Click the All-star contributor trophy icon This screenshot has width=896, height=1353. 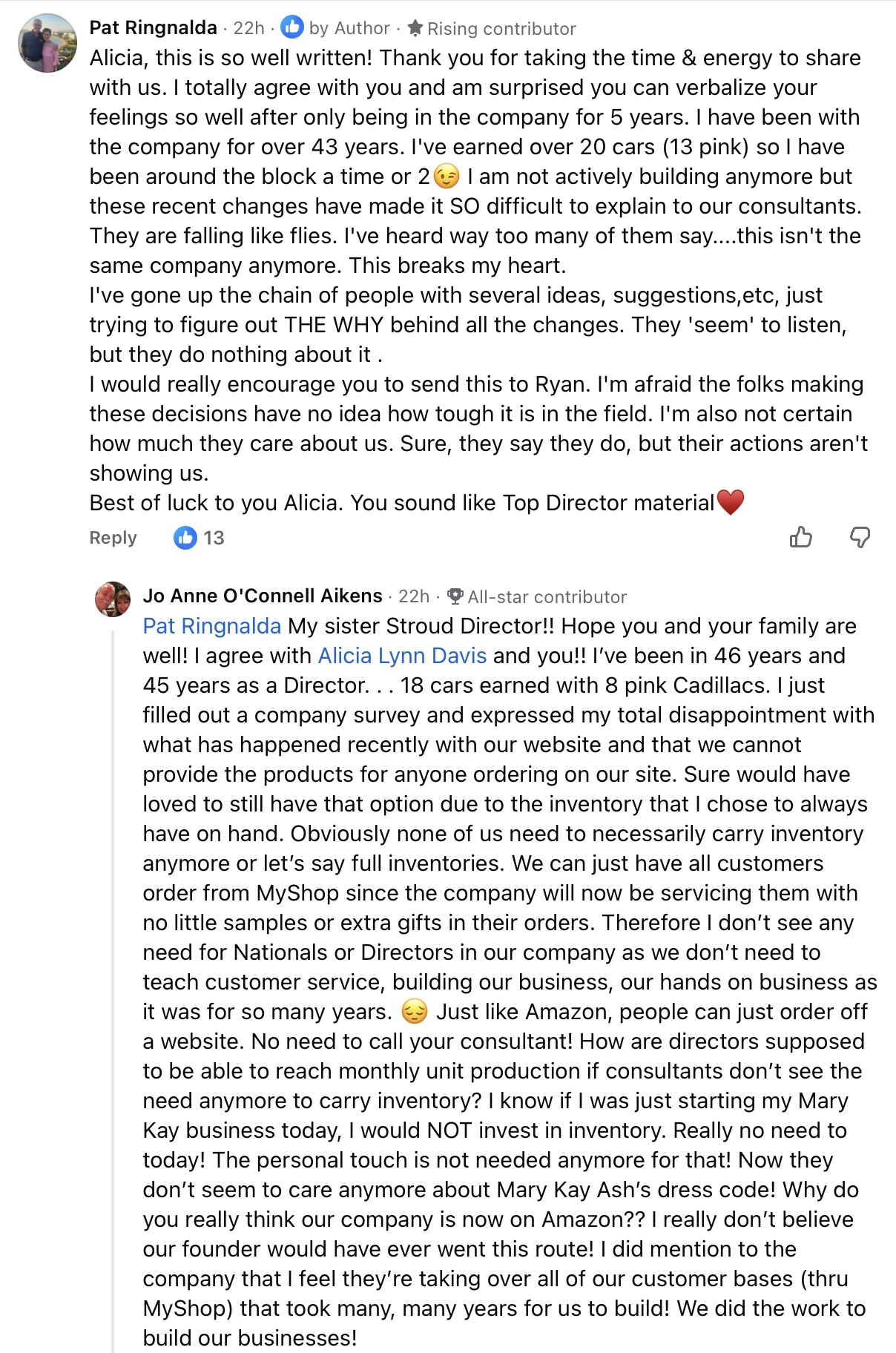(455, 596)
